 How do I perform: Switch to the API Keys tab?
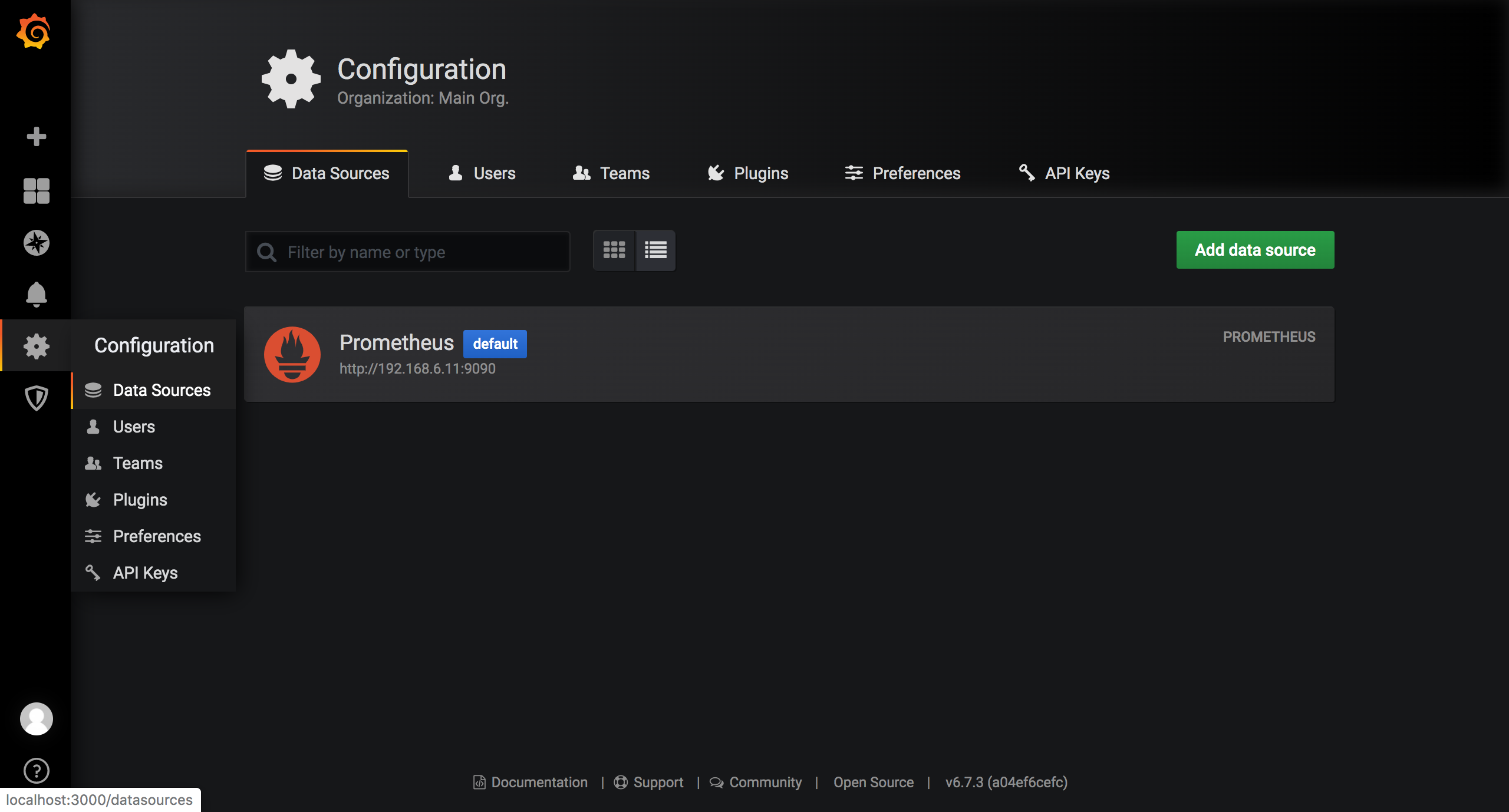tap(1064, 173)
